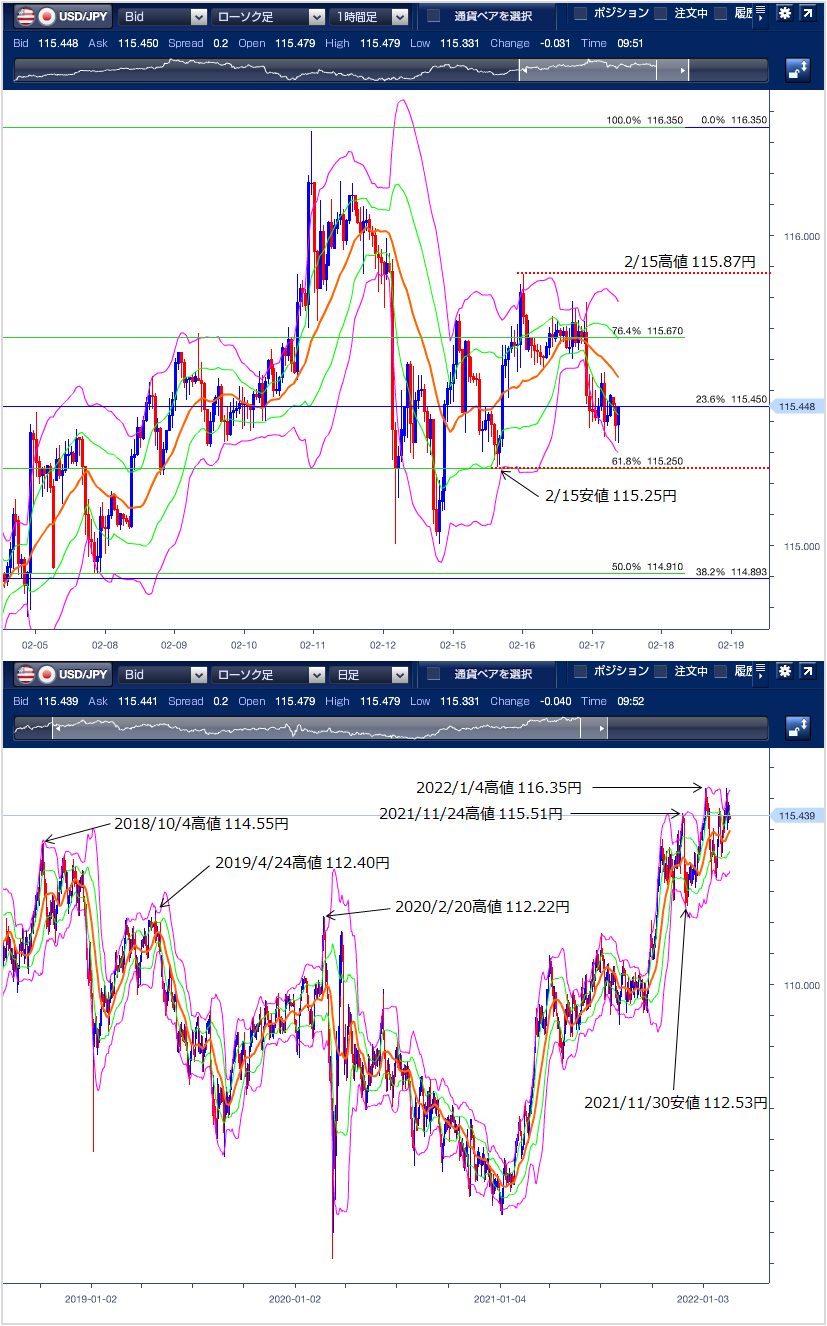Click the upper chart's range slider right arrow
This screenshot has height=1326, width=827.
pos(684,70)
